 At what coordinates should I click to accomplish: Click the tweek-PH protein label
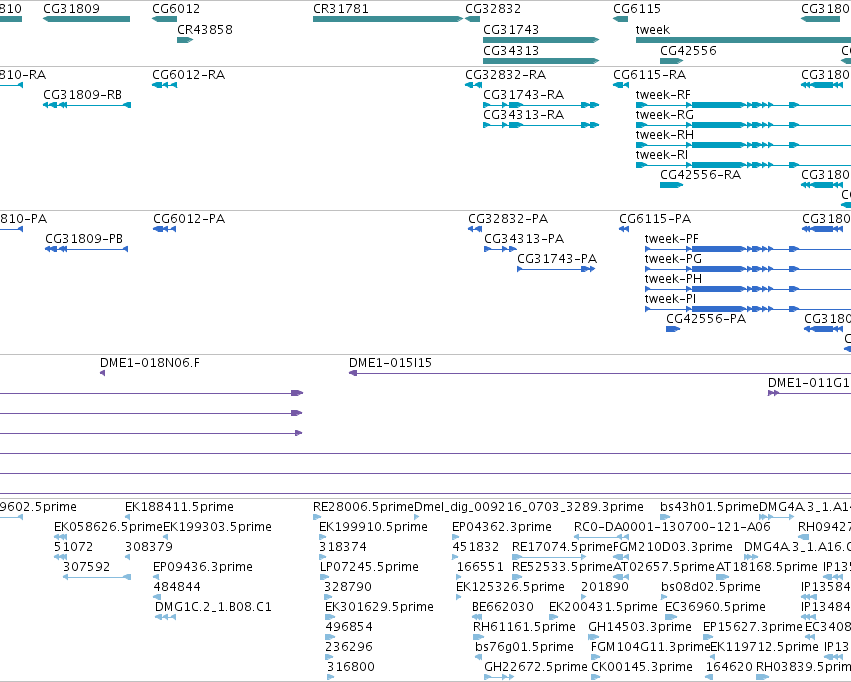(x=673, y=279)
